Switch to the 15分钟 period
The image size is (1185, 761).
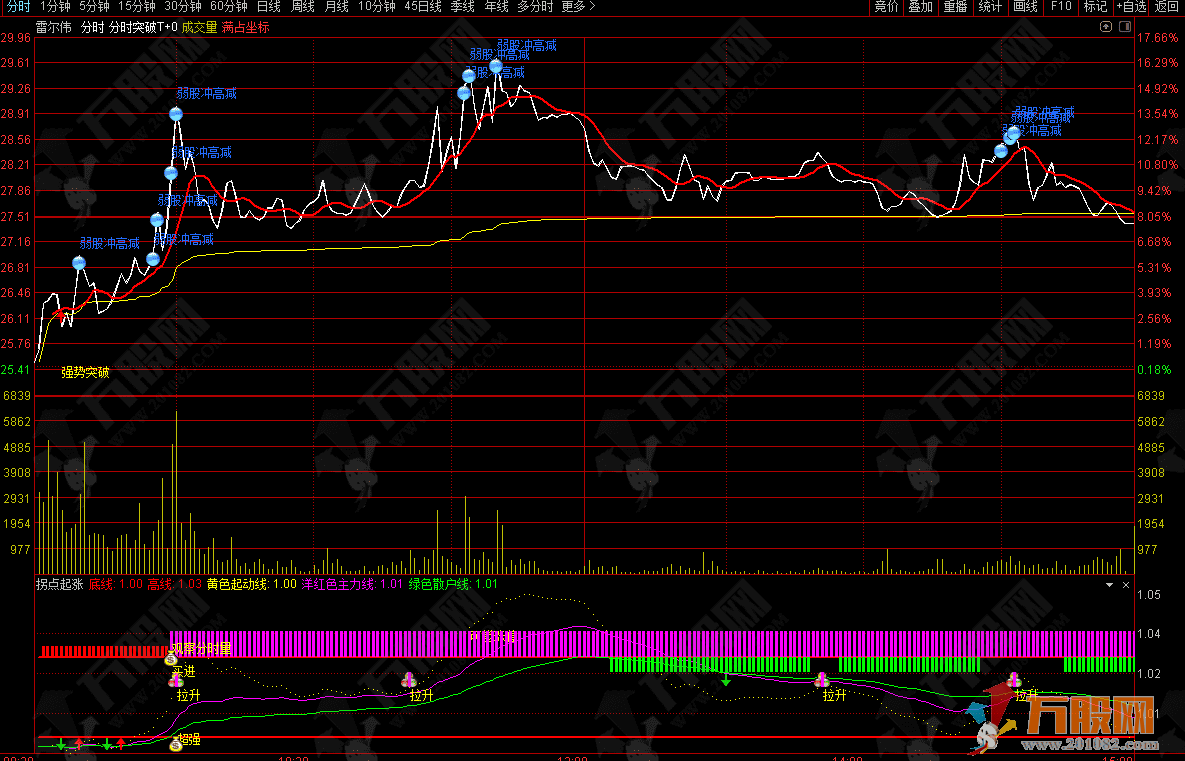[137, 7]
